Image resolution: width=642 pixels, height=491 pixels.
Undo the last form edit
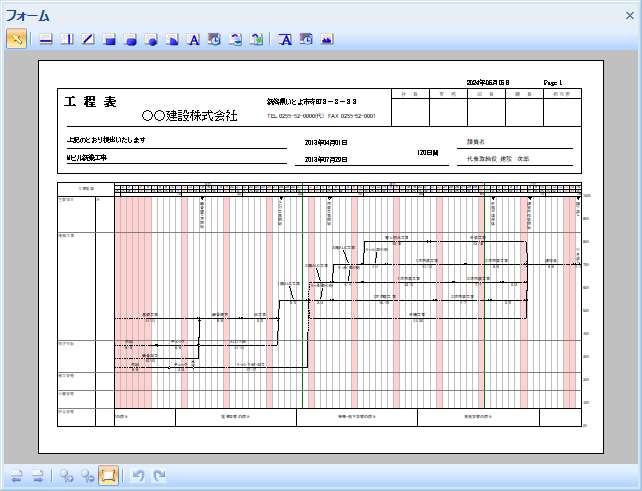click(138, 476)
